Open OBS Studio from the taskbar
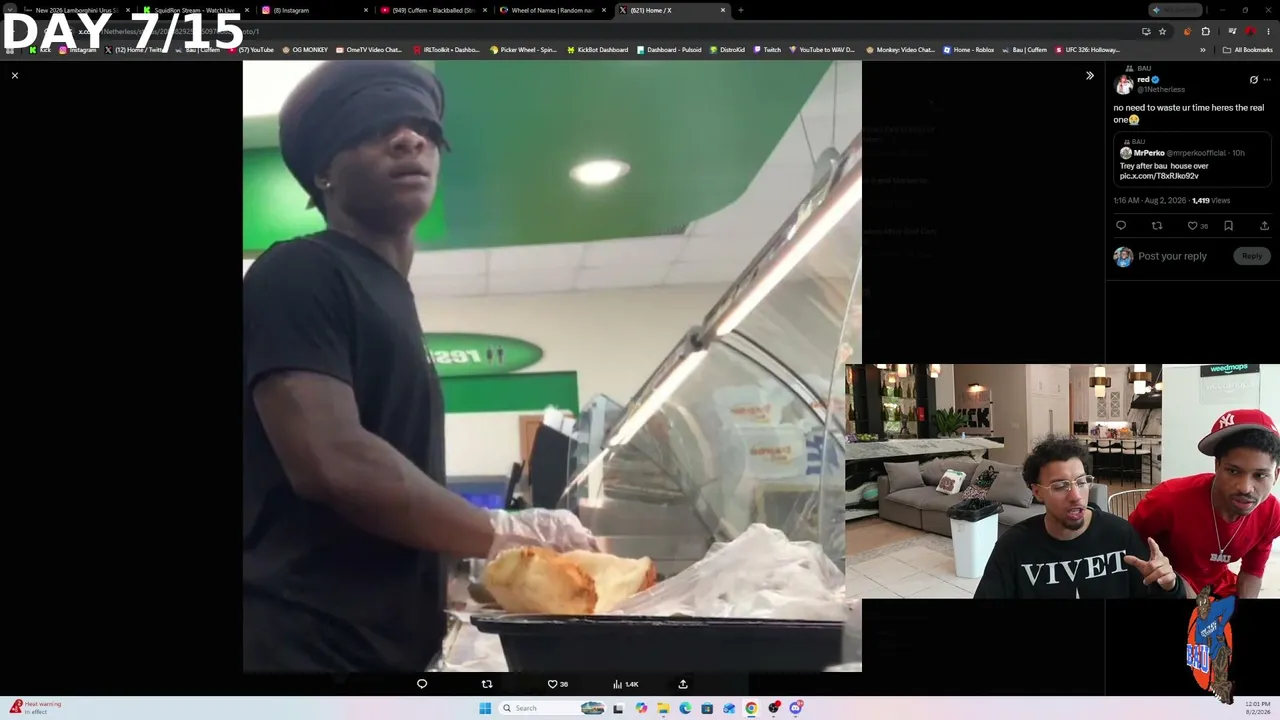Screen dimensions: 1280x720 coord(773,708)
